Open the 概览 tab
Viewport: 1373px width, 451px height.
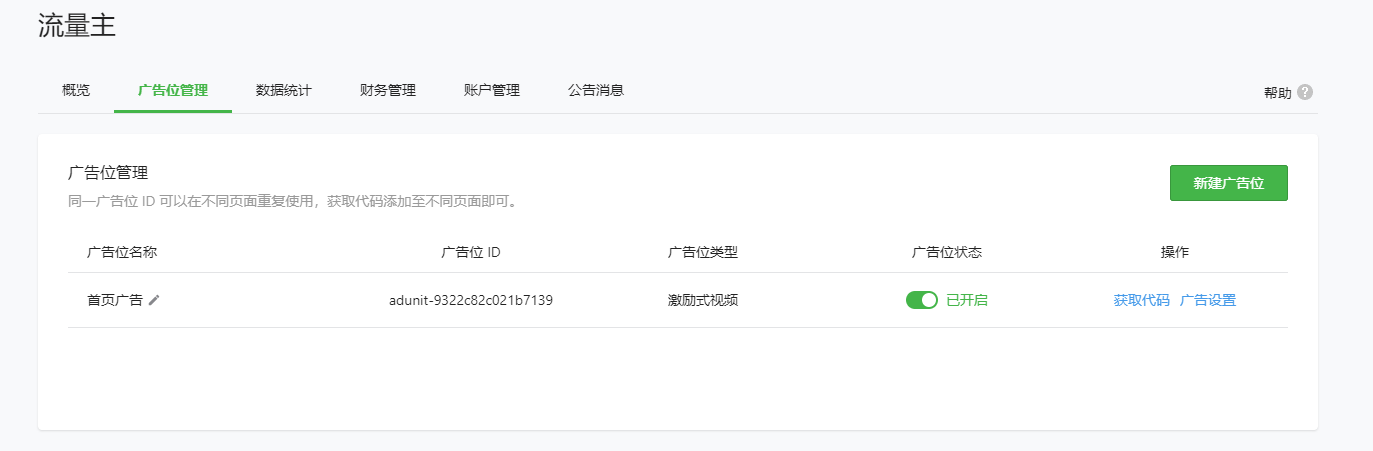point(76,91)
